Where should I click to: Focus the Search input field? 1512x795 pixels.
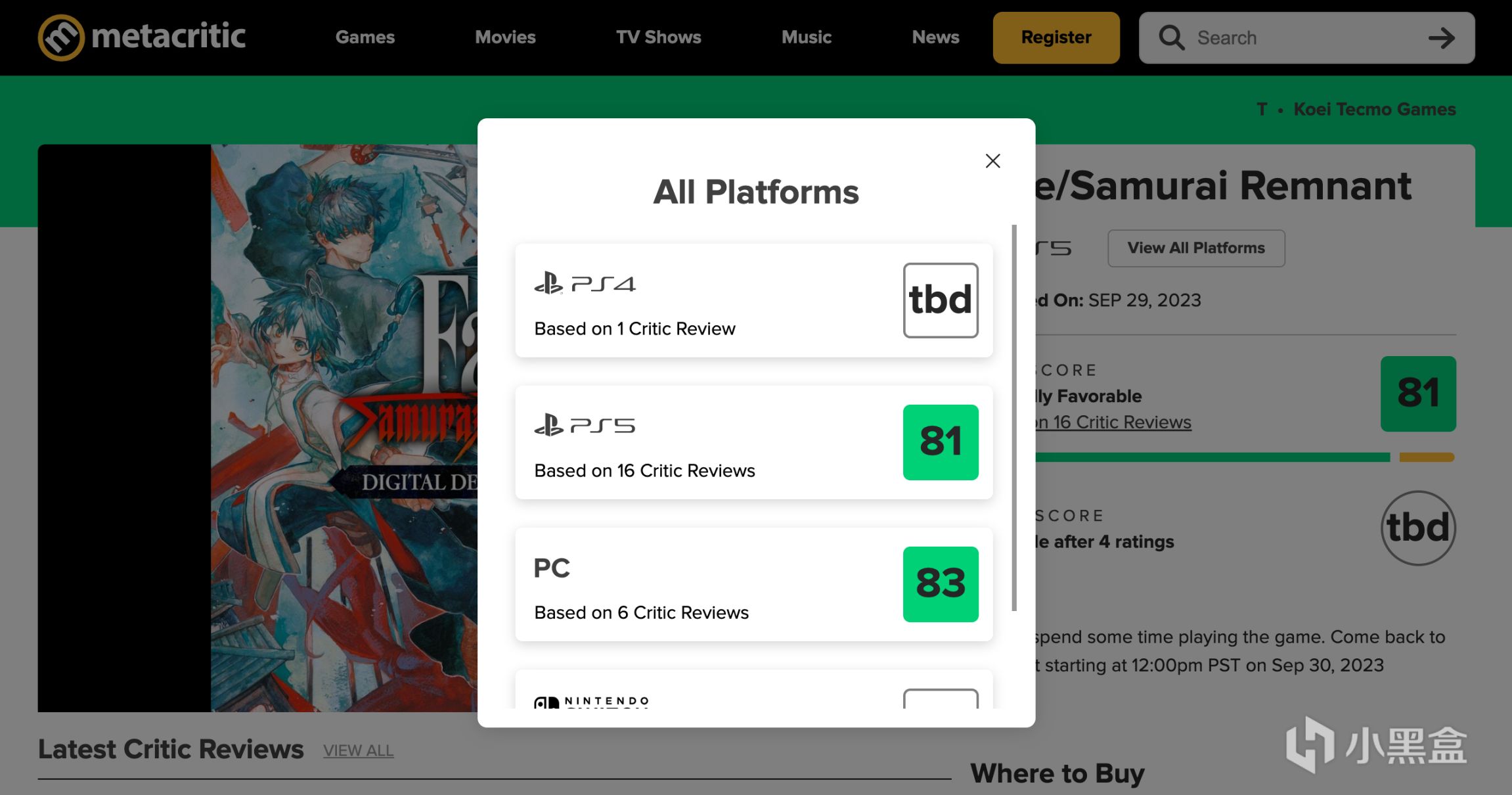coord(1306,37)
